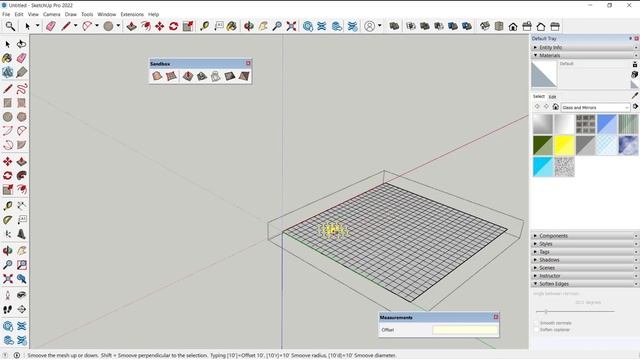
Task: Select the Orbit tool in top toolbar
Action: (249, 26)
